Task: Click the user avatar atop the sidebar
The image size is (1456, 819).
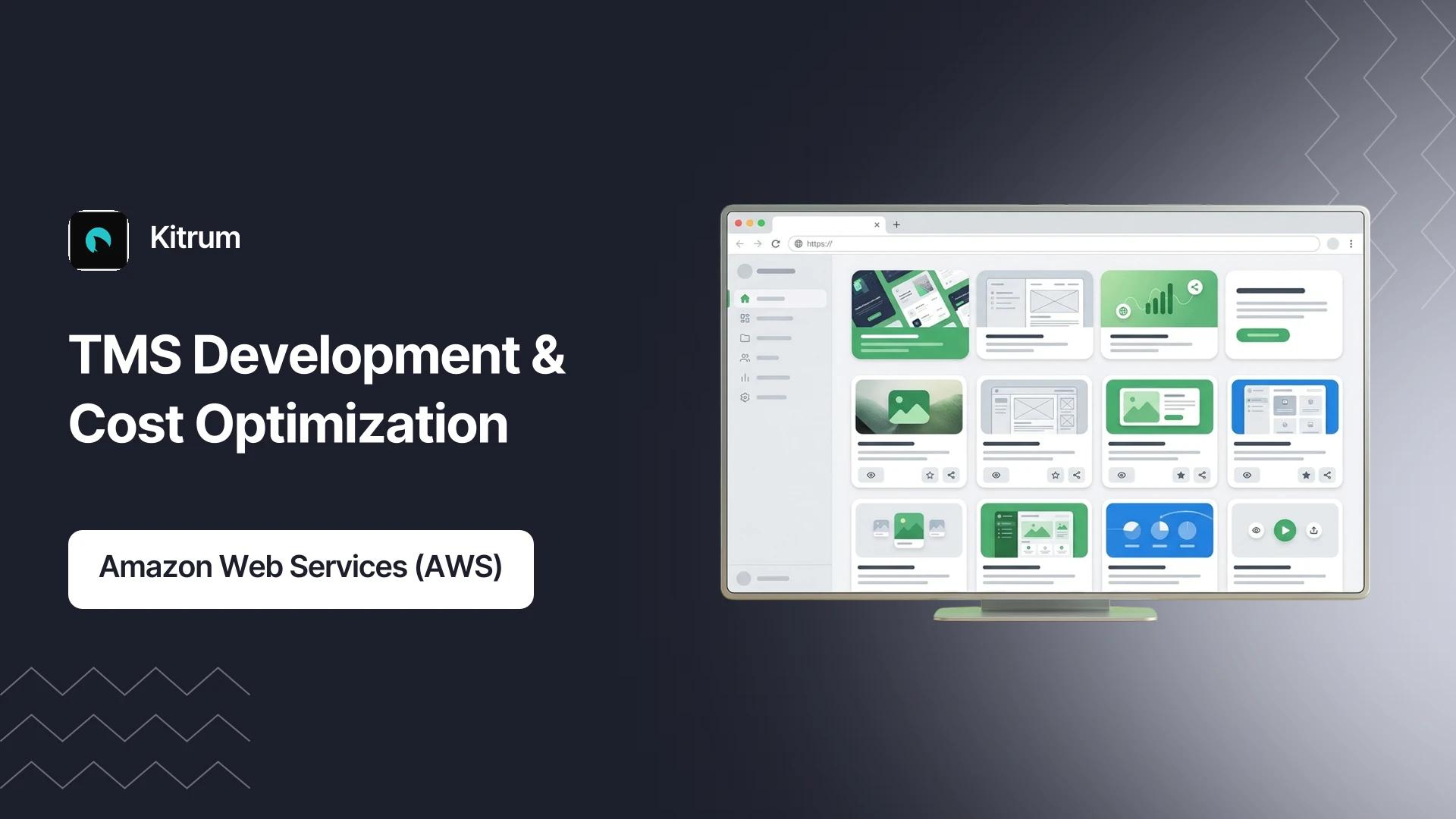Action: [x=745, y=271]
